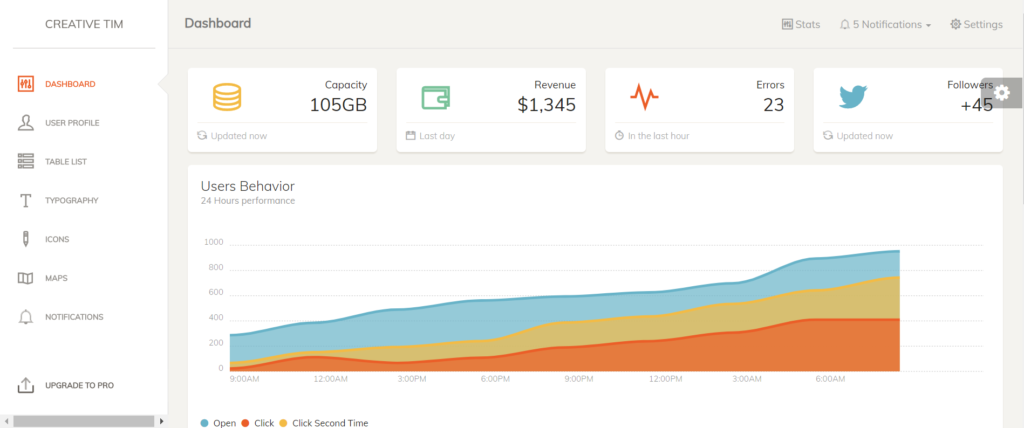This screenshot has width=1024, height=428.
Task: Navigate to Typography page
Action: [x=72, y=201]
